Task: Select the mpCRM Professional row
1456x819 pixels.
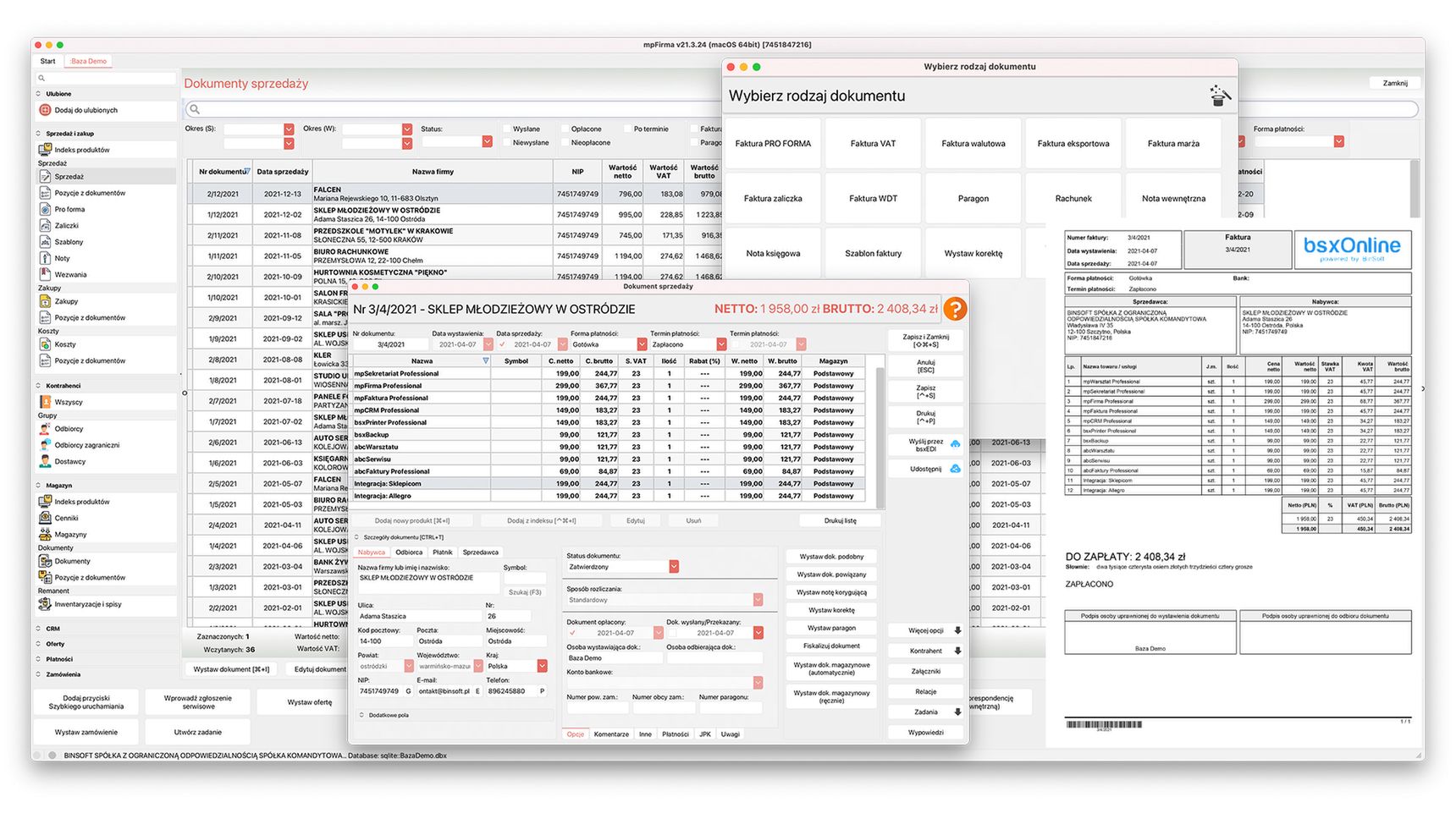Action: [x=609, y=410]
